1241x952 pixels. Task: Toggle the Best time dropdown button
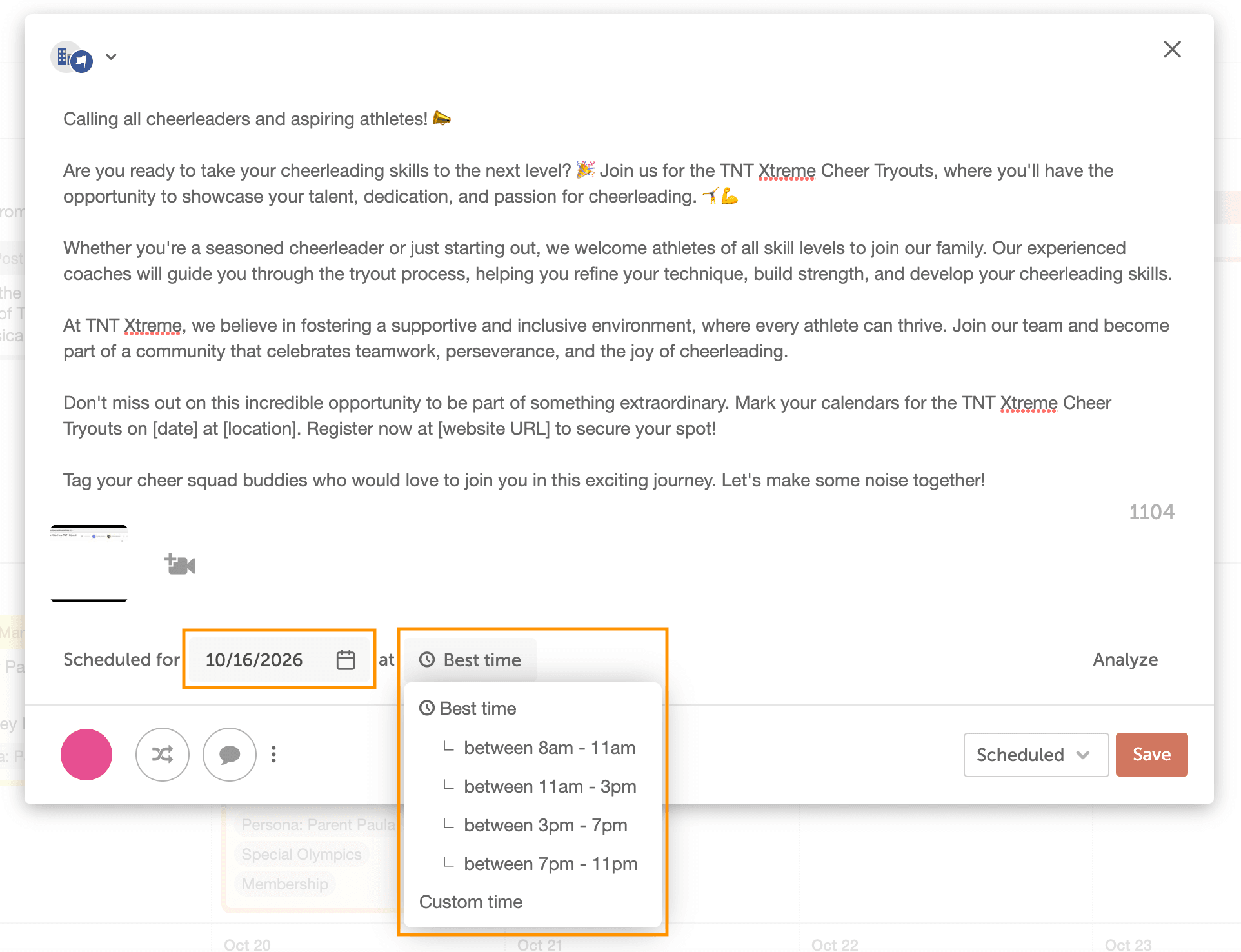click(x=471, y=660)
